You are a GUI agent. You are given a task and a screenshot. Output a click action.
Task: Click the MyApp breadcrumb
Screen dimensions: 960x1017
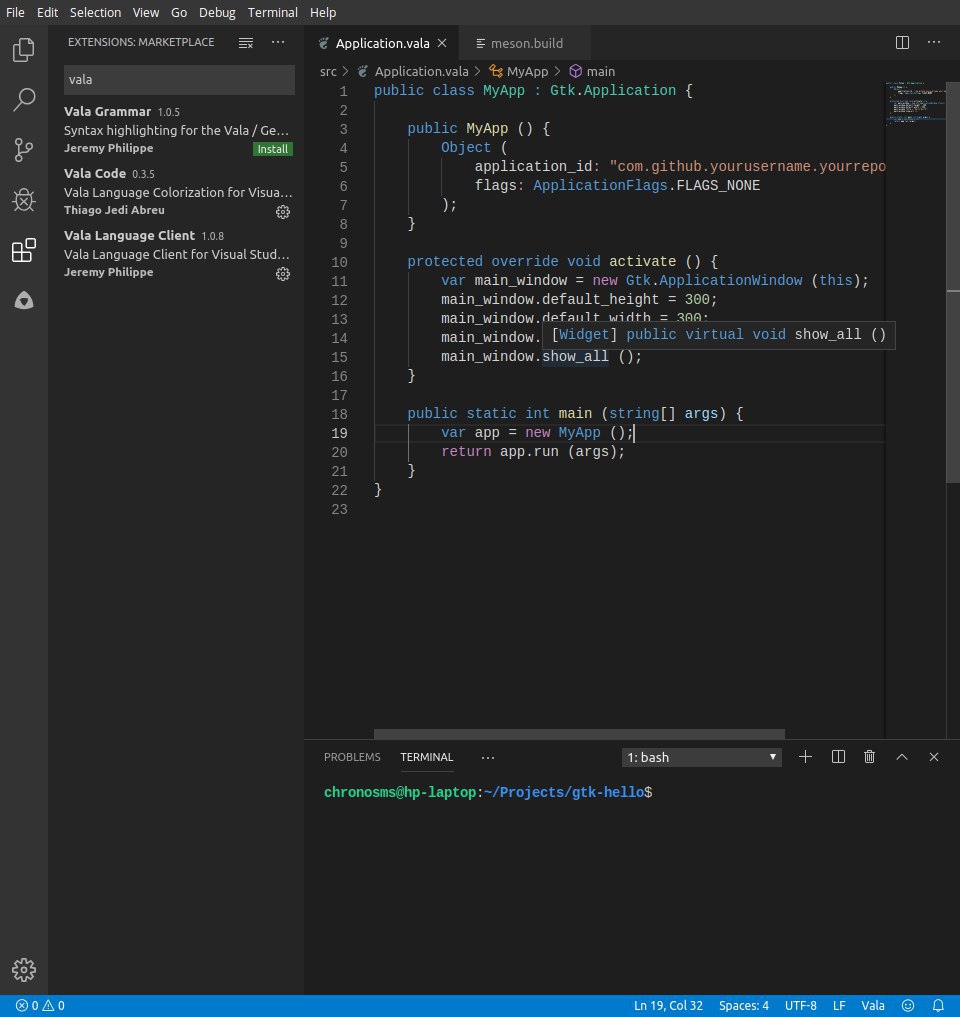coord(520,71)
